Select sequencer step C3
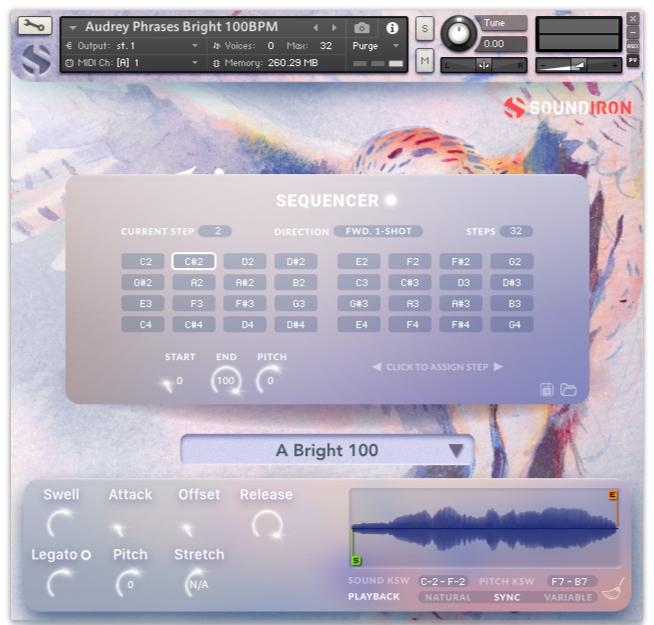This screenshot has width=654, height=625. pyautogui.click(x=359, y=282)
